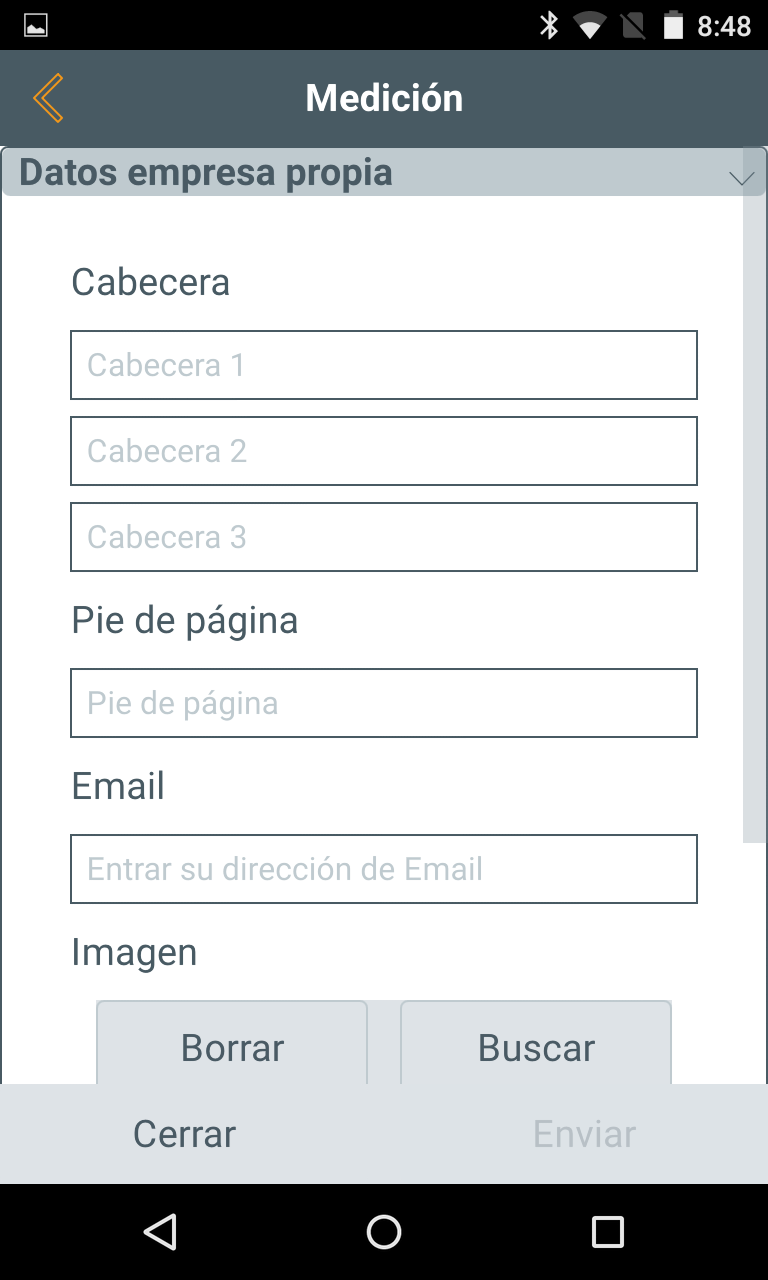
Task: Tap the Bluetooth status icon
Action: (548, 25)
